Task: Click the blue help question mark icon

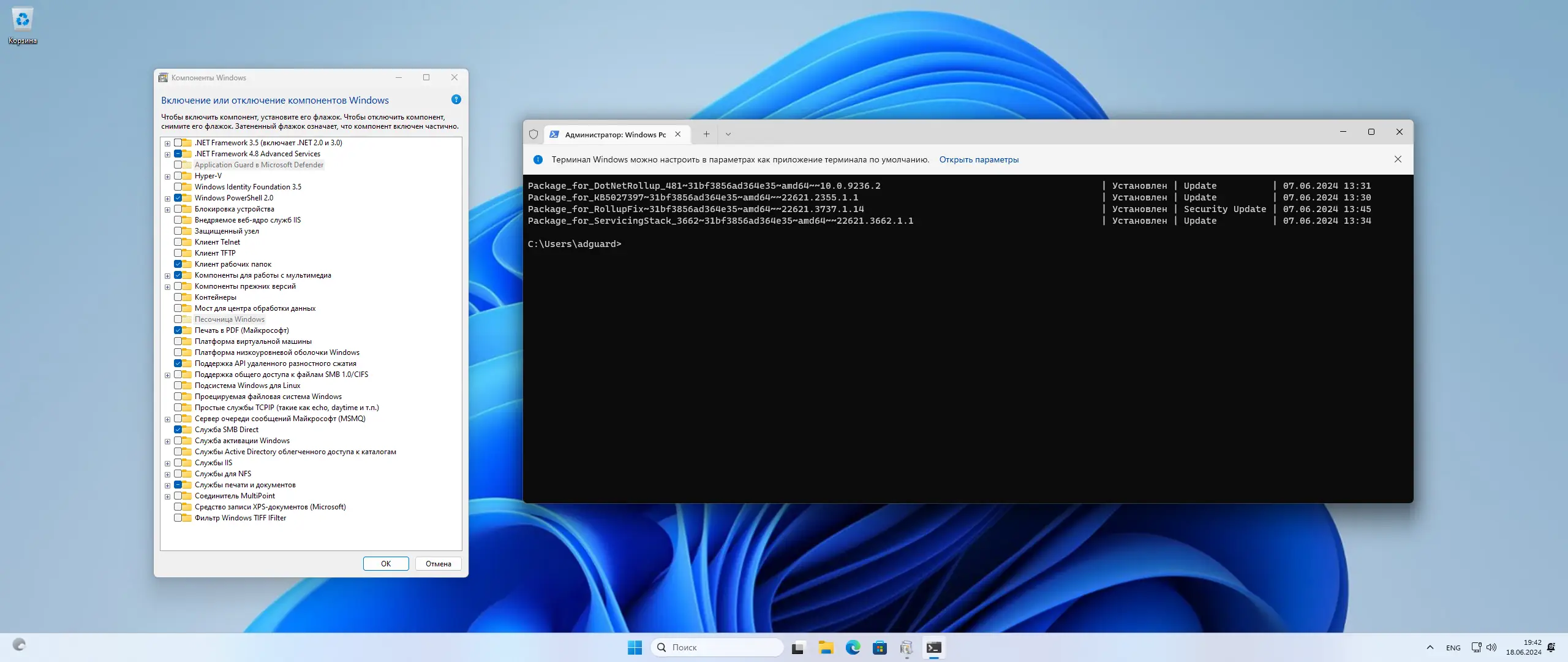Action: (x=456, y=99)
